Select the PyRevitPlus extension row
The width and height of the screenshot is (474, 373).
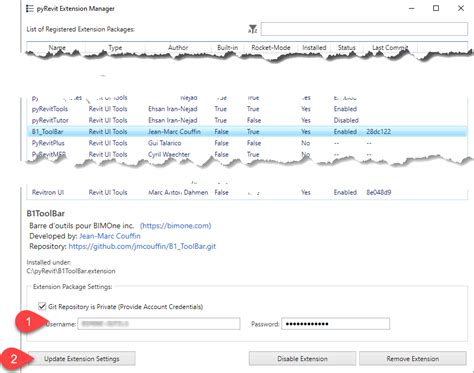(247, 143)
